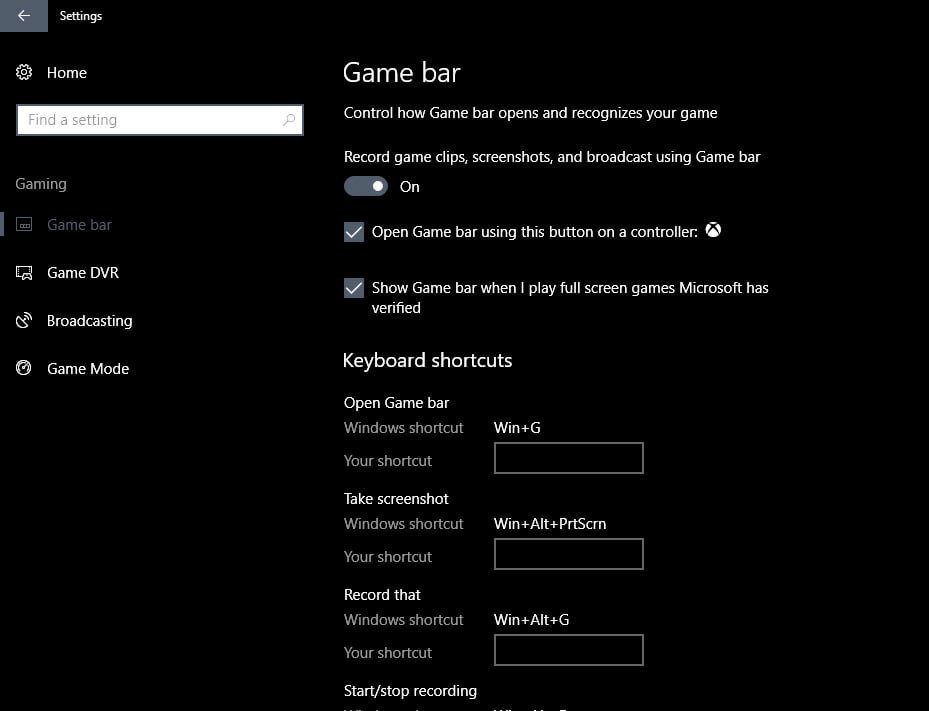Click the Take screenshot label
The image size is (929, 711).
[x=396, y=499]
